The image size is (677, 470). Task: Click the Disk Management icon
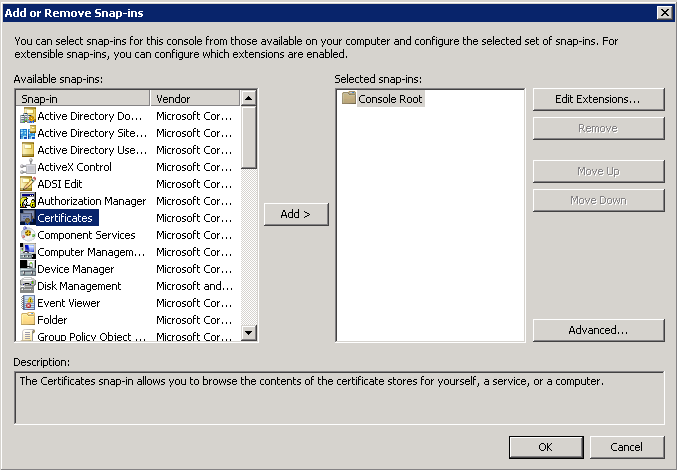click(x=28, y=286)
